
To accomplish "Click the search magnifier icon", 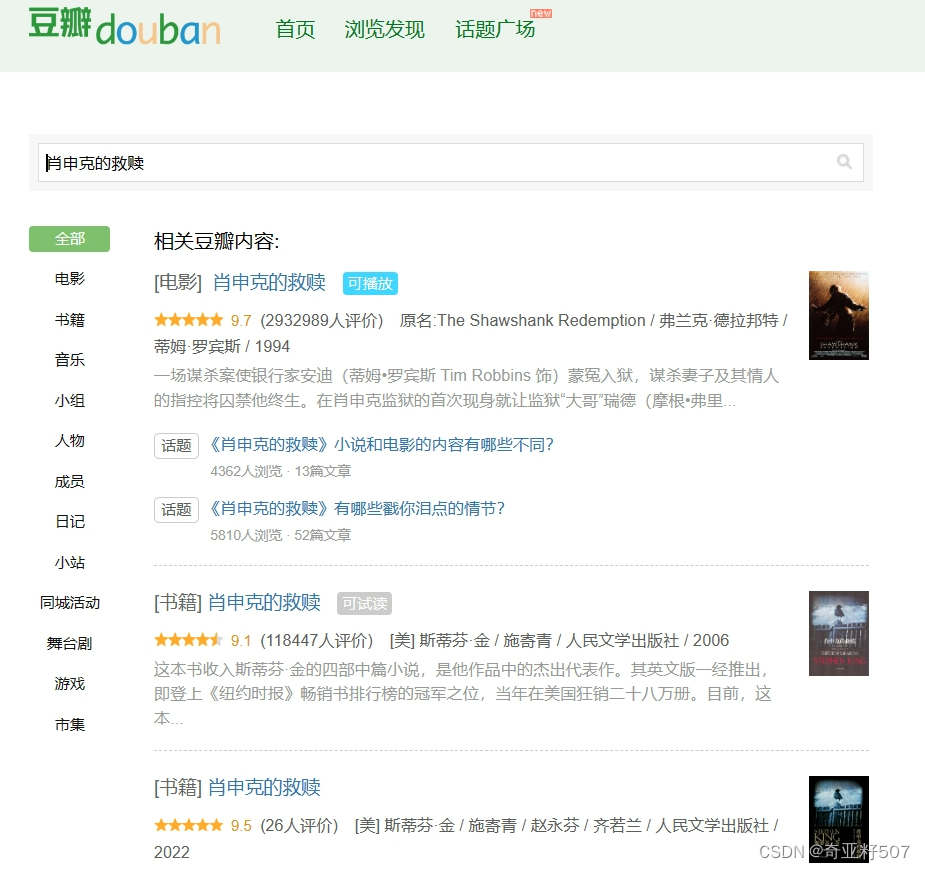I will 844,162.
